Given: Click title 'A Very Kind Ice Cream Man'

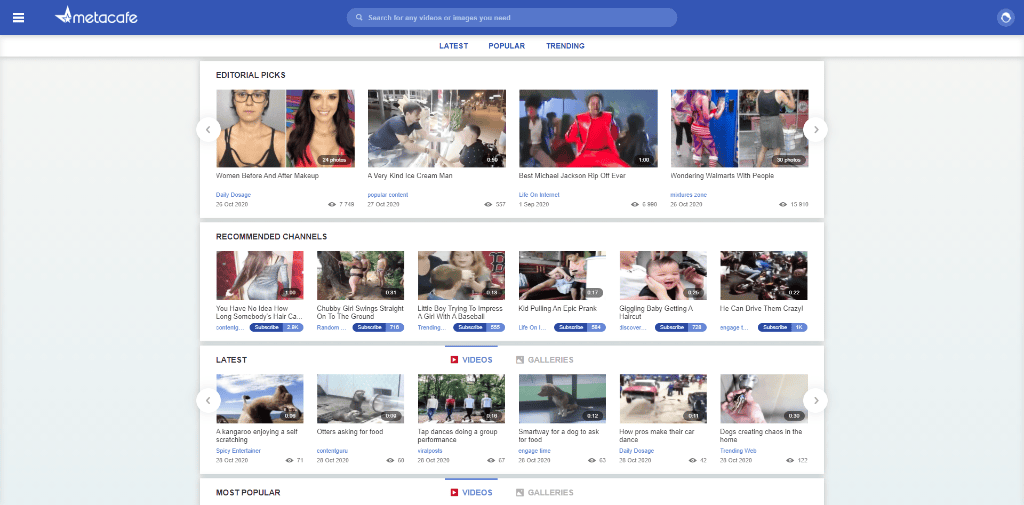Looking at the screenshot, I should pos(410,176).
